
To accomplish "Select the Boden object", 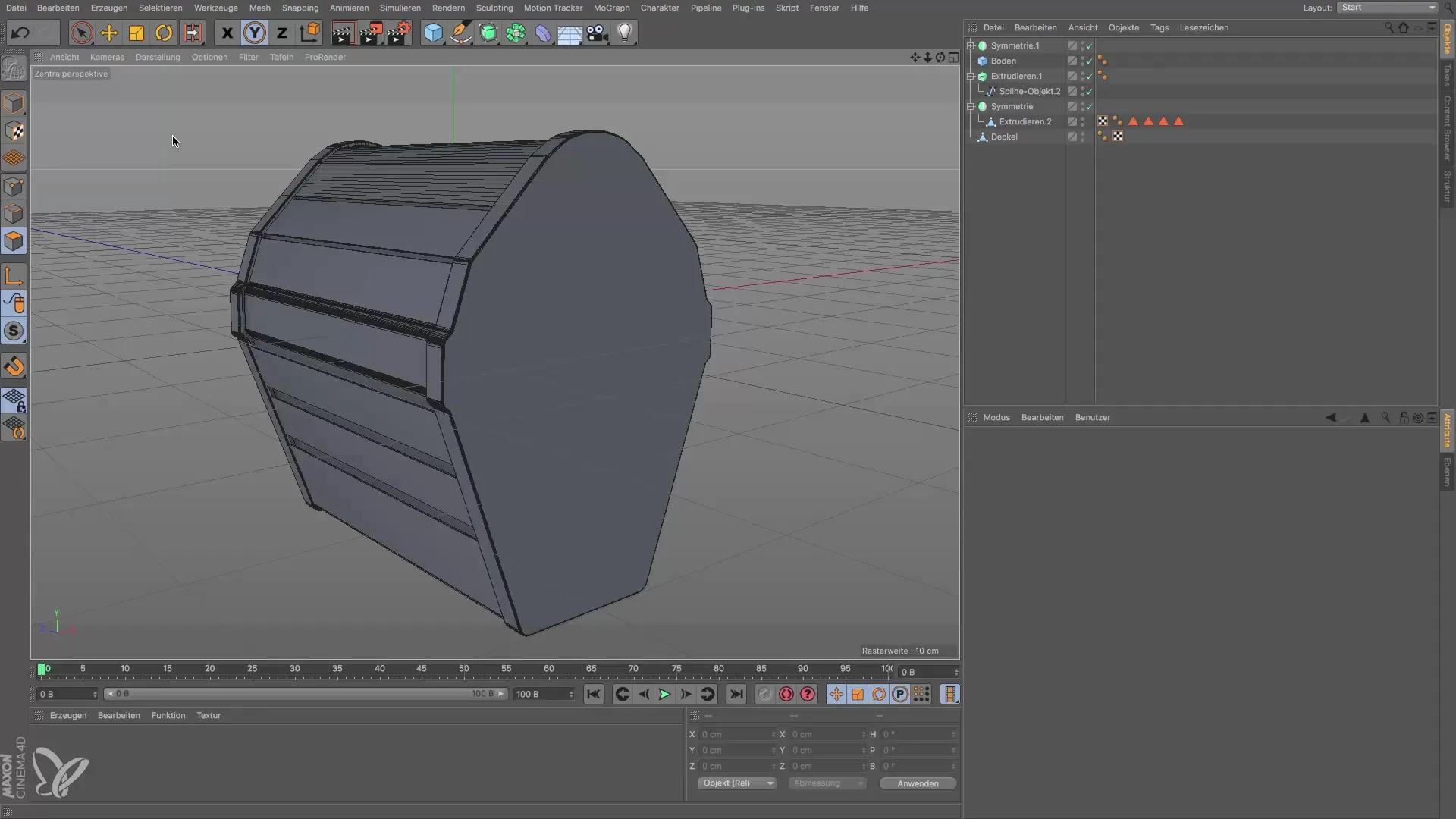I will (x=1003, y=61).
